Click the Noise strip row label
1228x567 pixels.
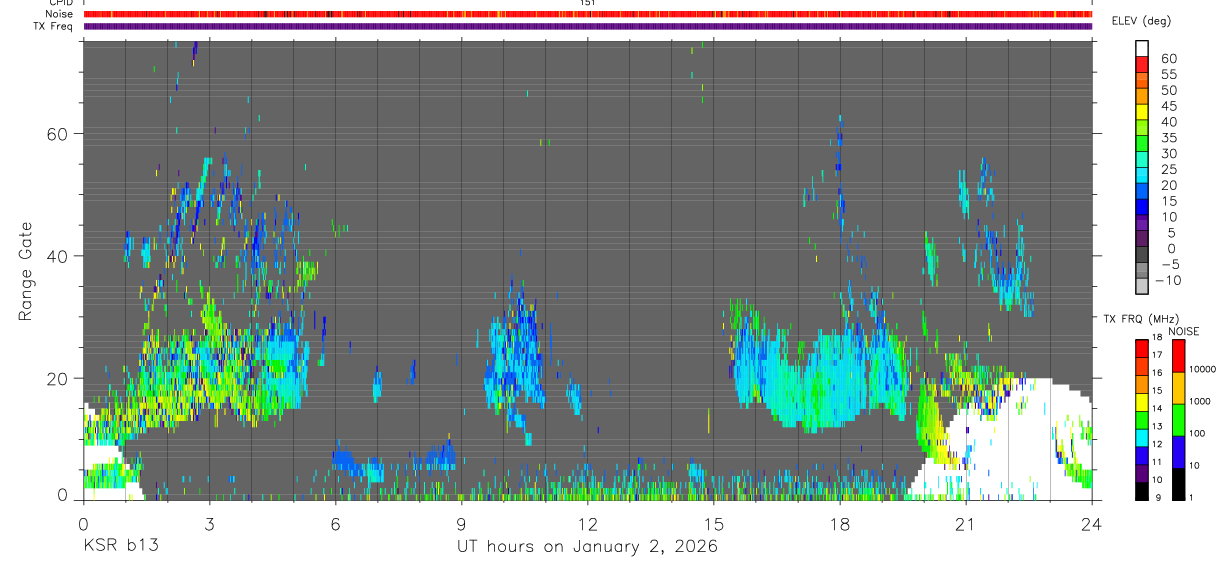click(58, 14)
